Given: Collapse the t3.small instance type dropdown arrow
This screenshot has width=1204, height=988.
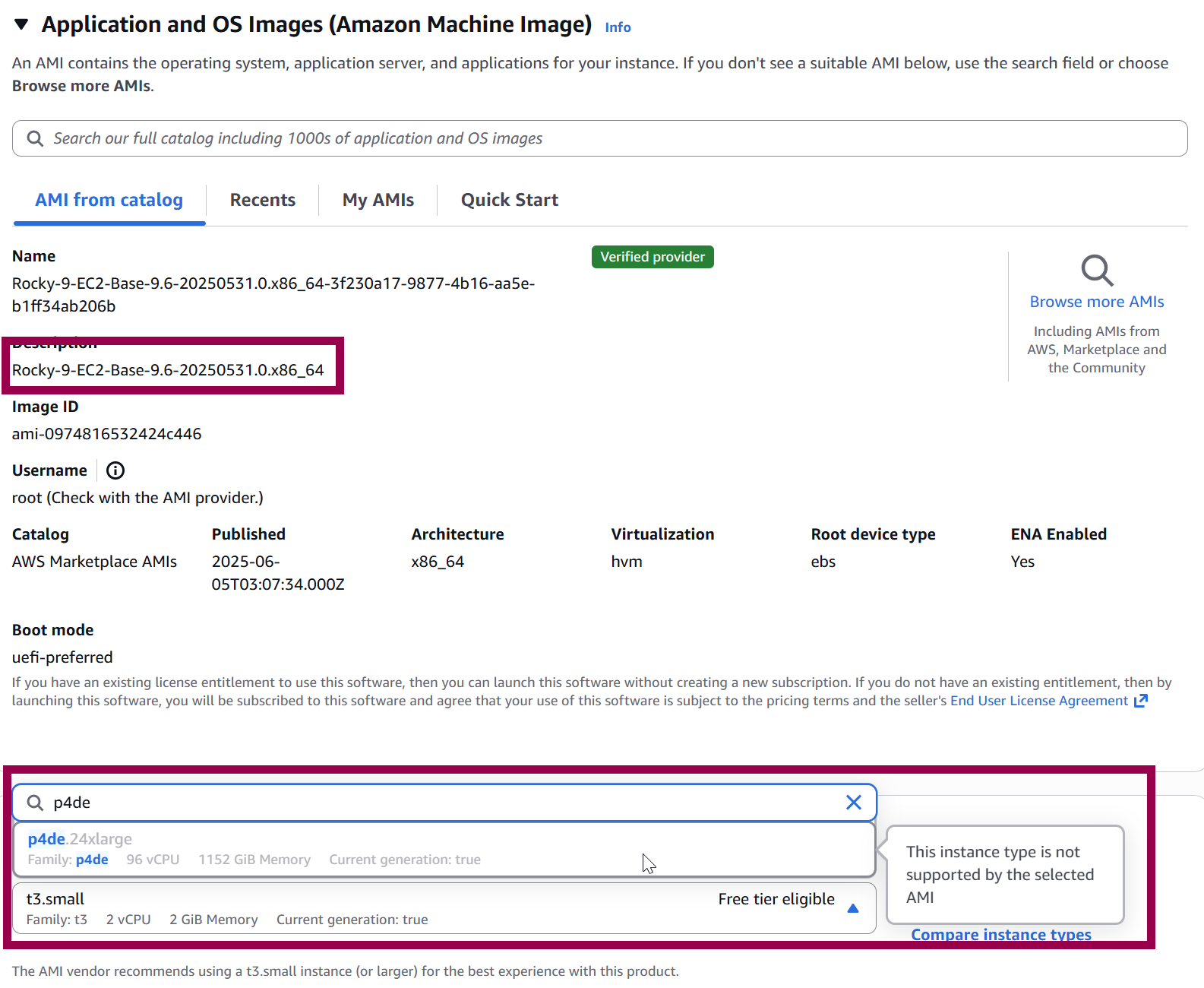Looking at the screenshot, I should click(x=852, y=908).
